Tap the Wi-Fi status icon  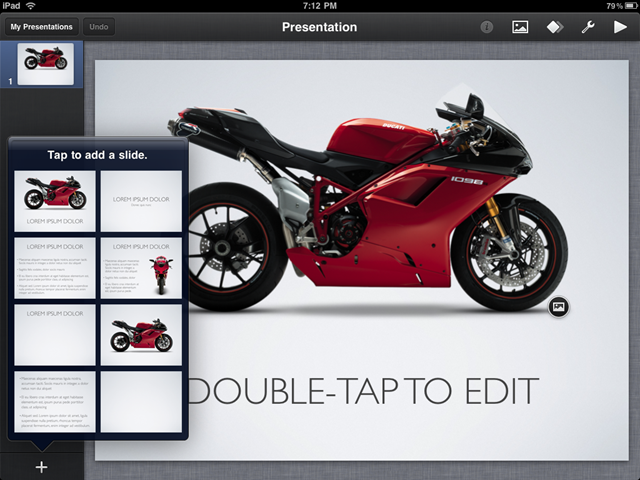31,6
